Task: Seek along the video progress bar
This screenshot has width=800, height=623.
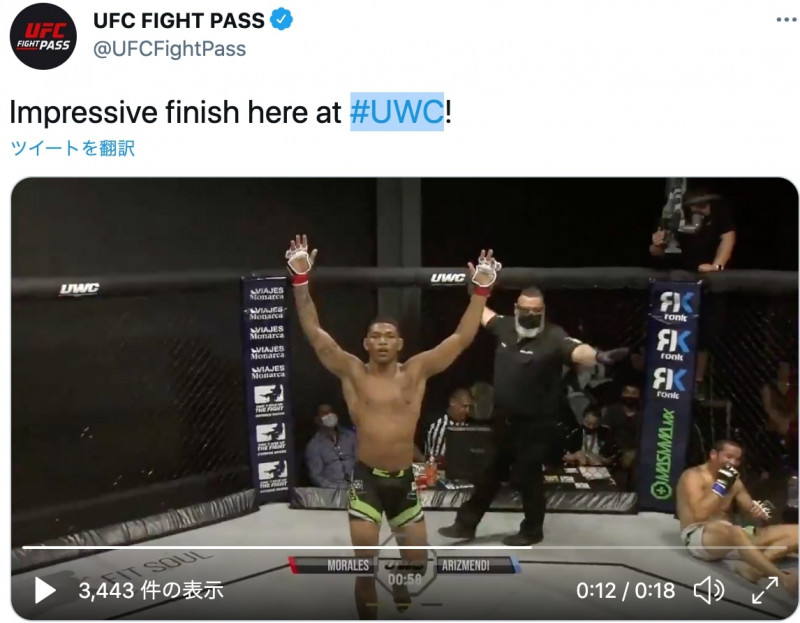Action: [405, 547]
